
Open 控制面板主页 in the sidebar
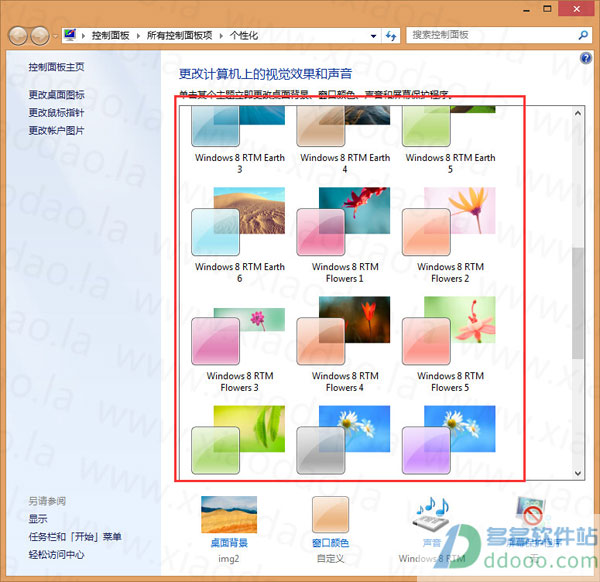[x=56, y=67]
